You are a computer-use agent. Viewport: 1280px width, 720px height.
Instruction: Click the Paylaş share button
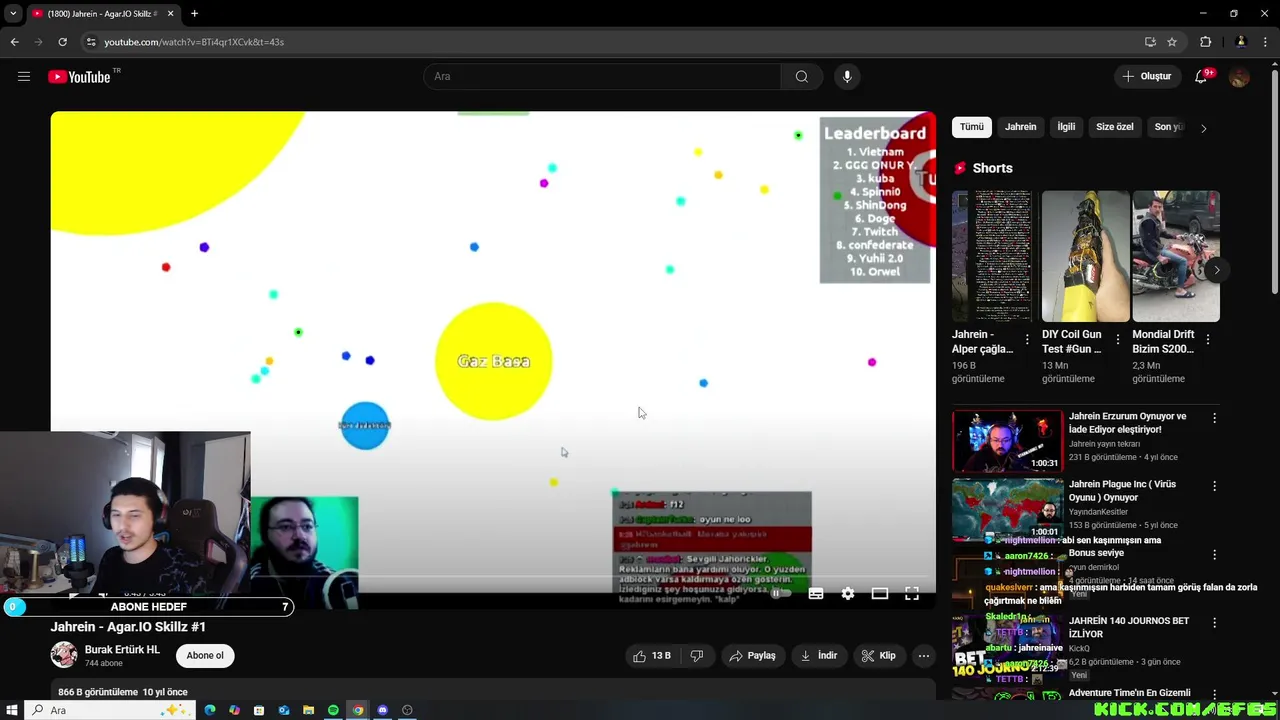[x=753, y=656]
